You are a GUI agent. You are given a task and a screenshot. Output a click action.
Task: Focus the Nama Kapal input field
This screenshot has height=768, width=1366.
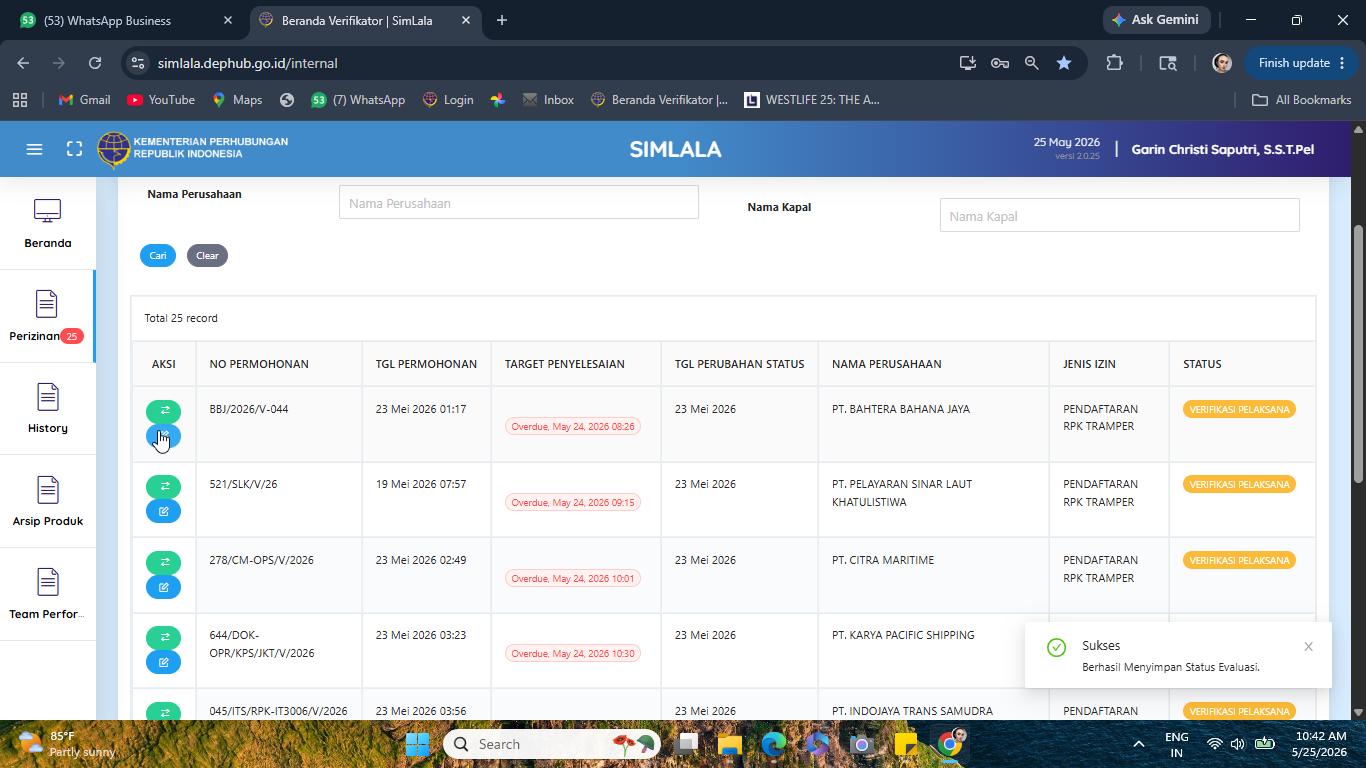pyautogui.click(x=1119, y=215)
